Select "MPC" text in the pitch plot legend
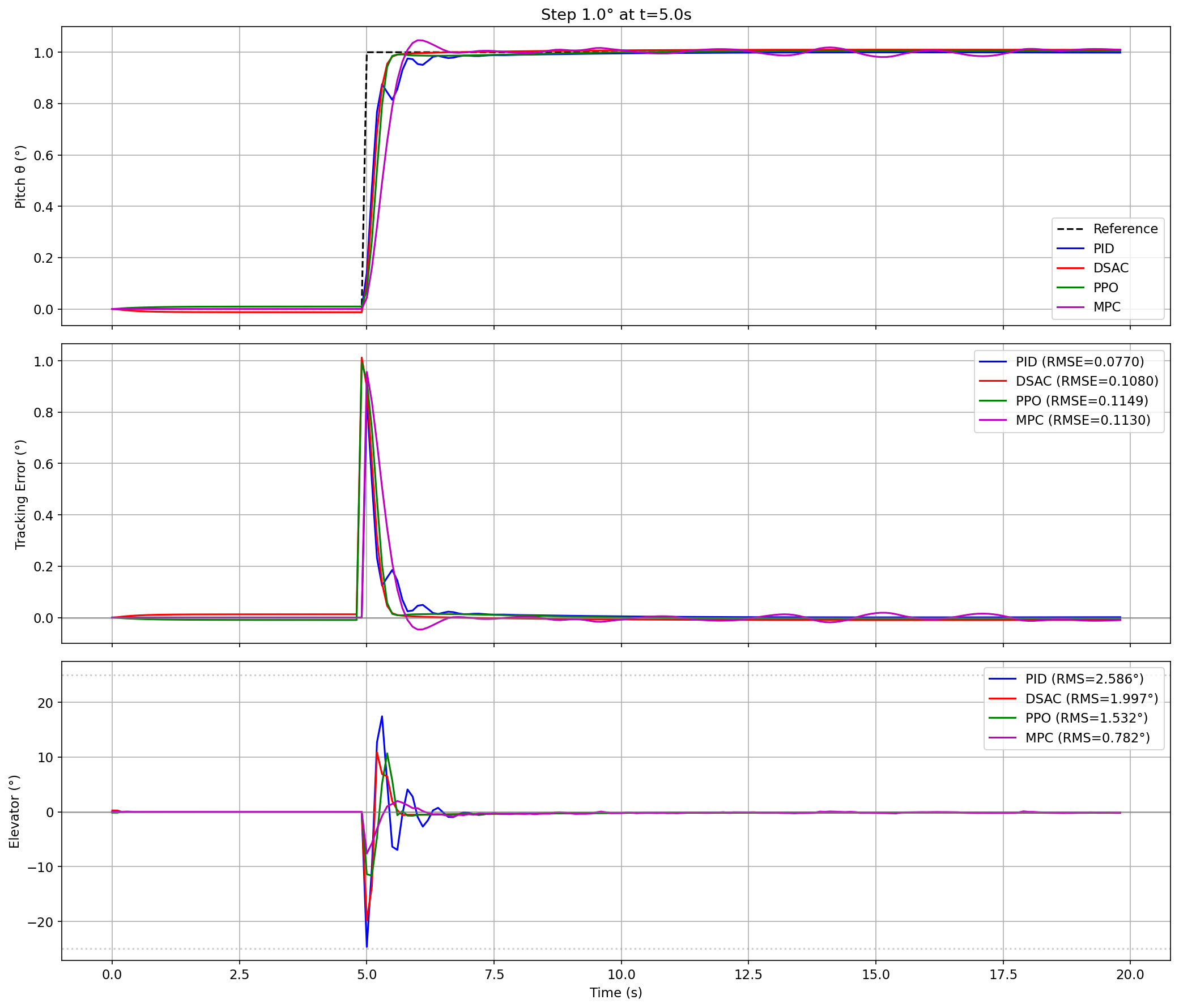The height and width of the screenshot is (1008, 1179). 1106,307
